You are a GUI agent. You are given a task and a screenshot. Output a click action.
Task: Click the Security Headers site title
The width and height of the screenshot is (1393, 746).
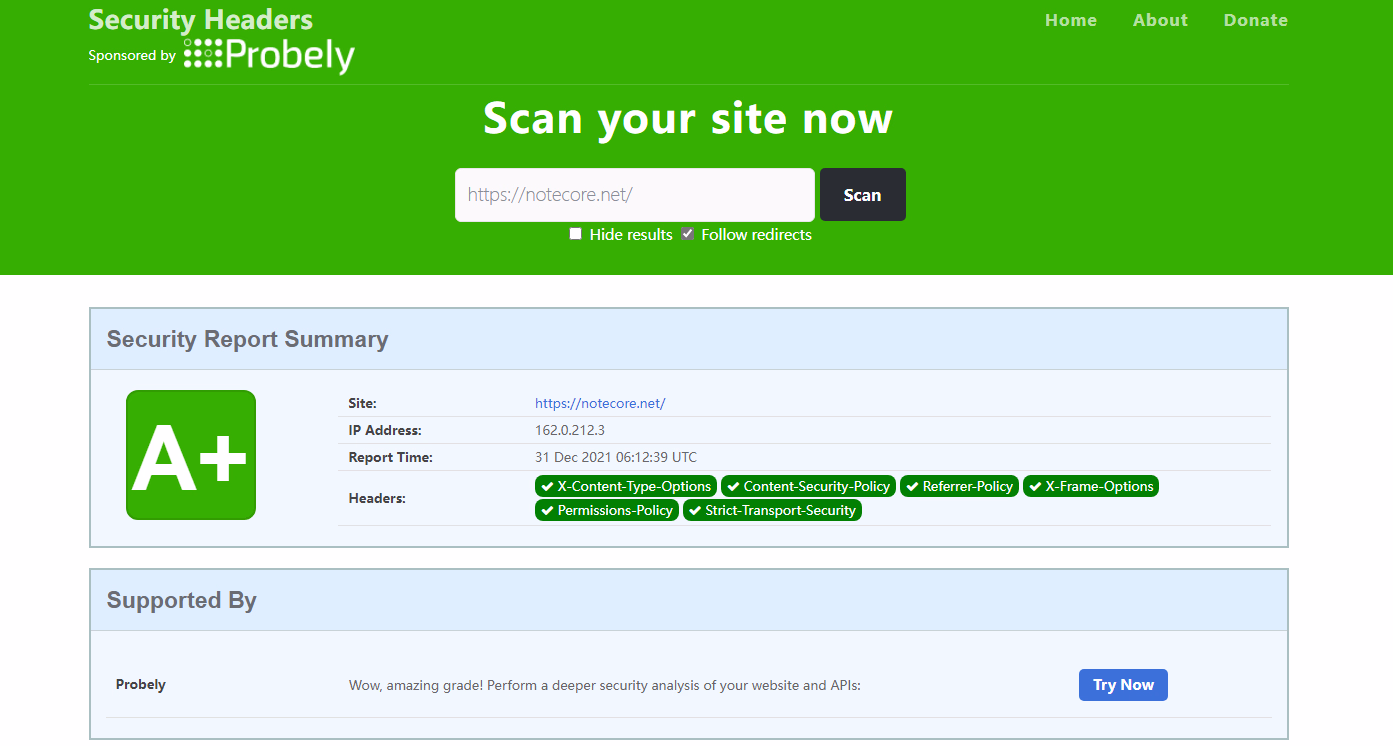[x=200, y=20]
